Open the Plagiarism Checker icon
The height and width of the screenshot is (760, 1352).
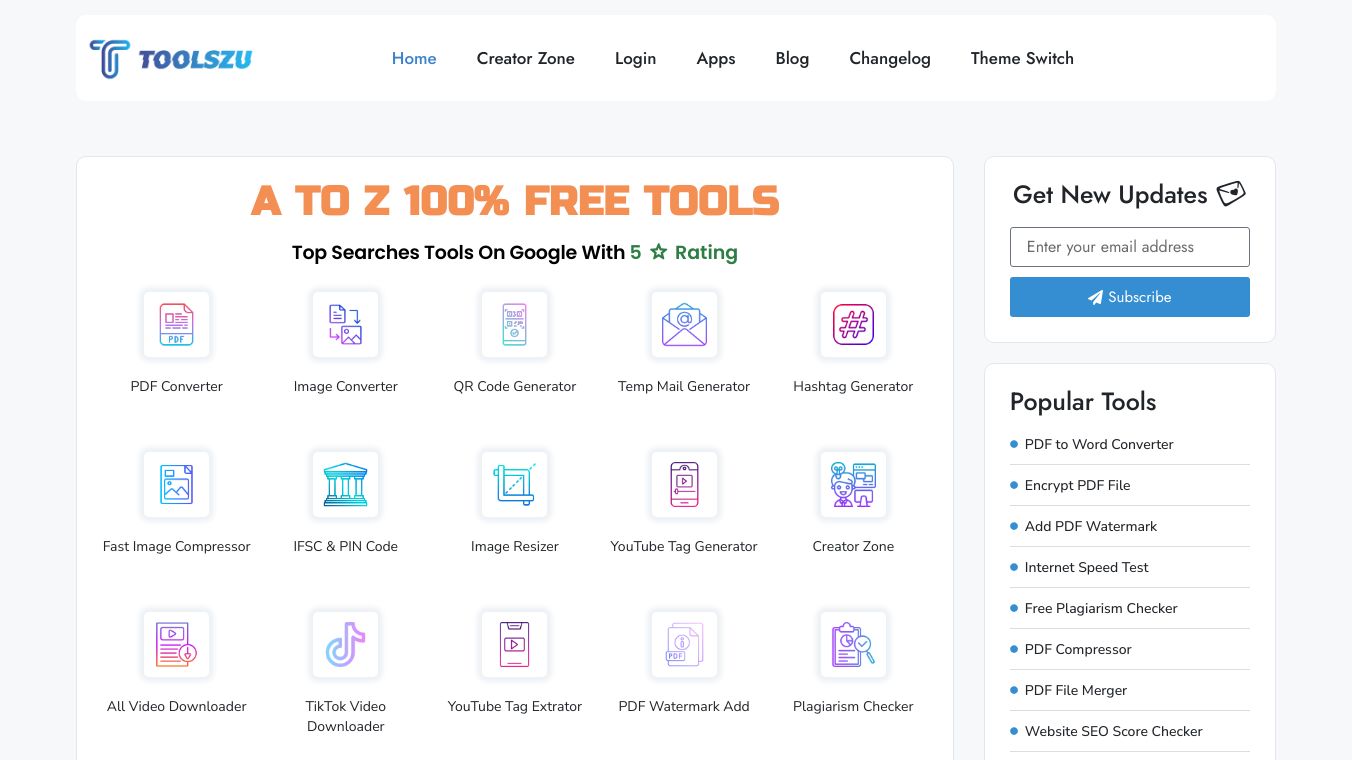click(x=853, y=645)
